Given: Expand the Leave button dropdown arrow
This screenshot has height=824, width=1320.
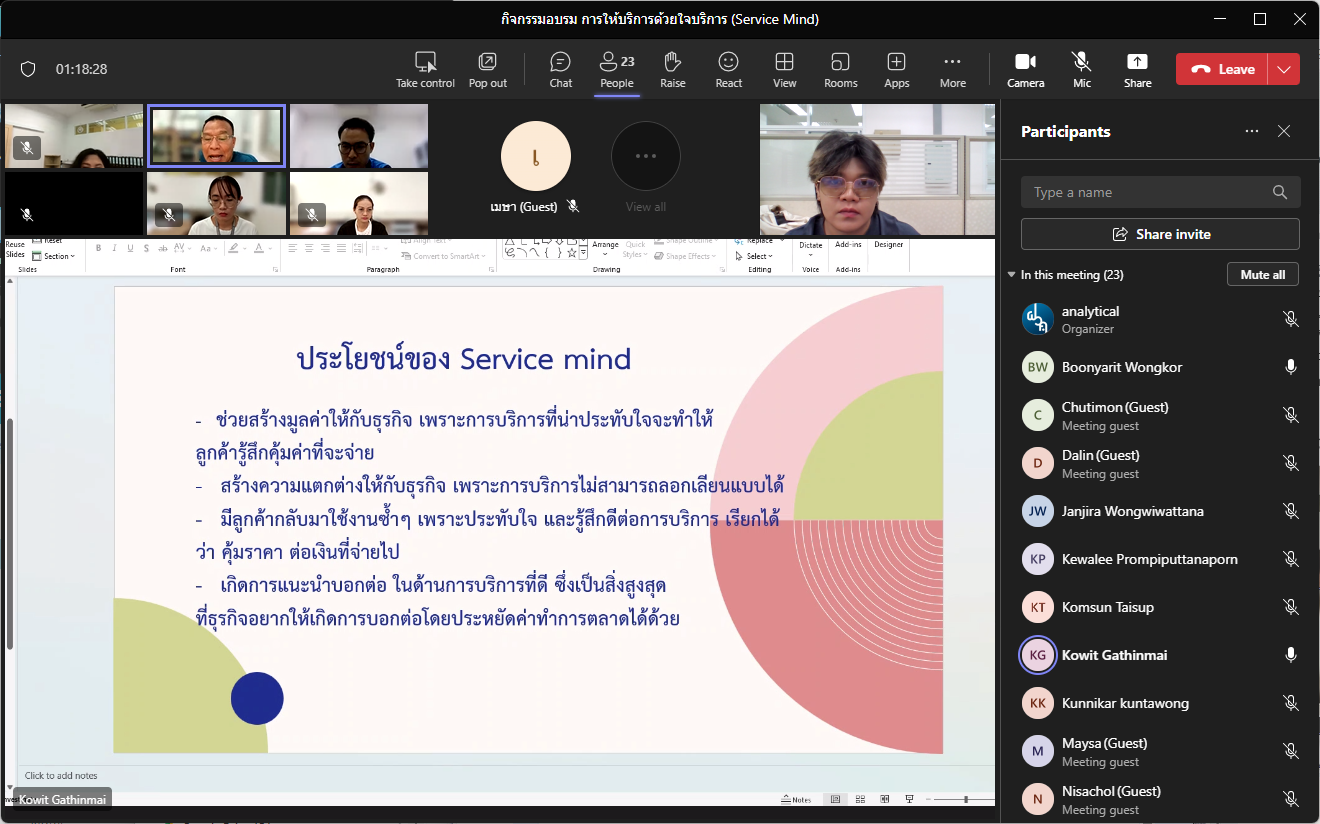Looking at the screenshot, I should point(1284,69).
